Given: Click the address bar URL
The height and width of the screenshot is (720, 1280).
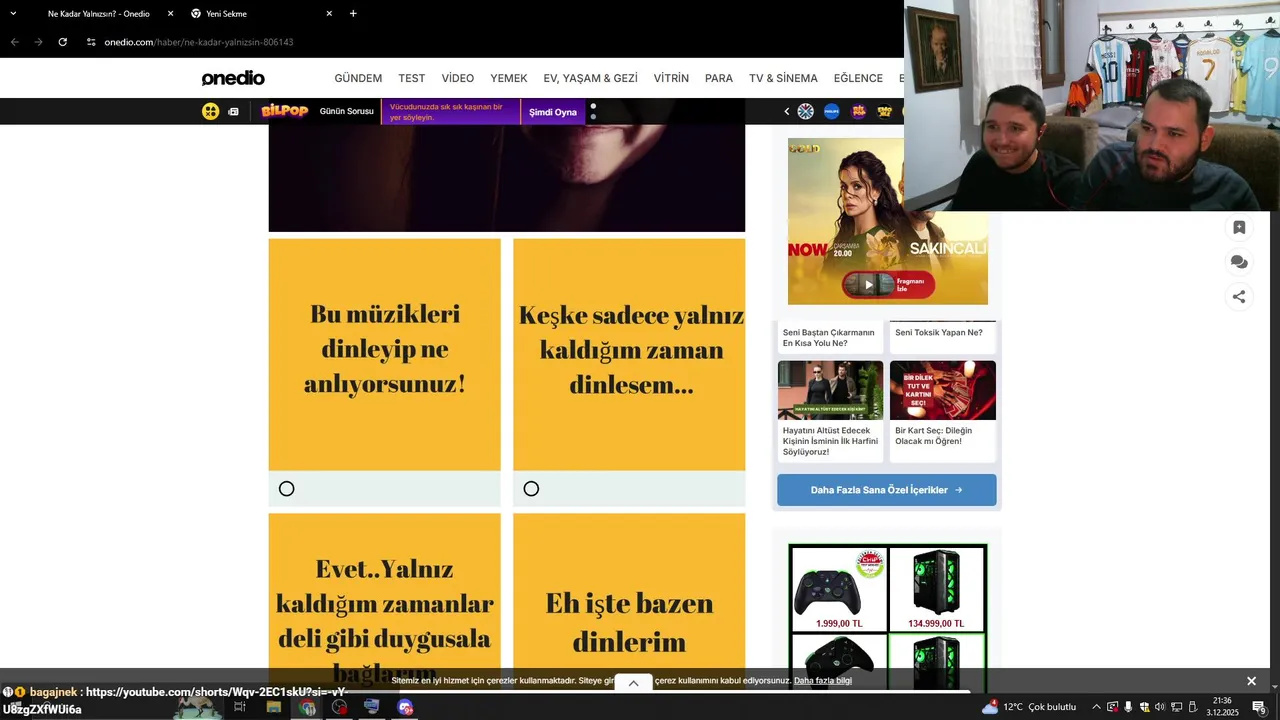Looking at the screenshot, I should [x=198, y=42].
